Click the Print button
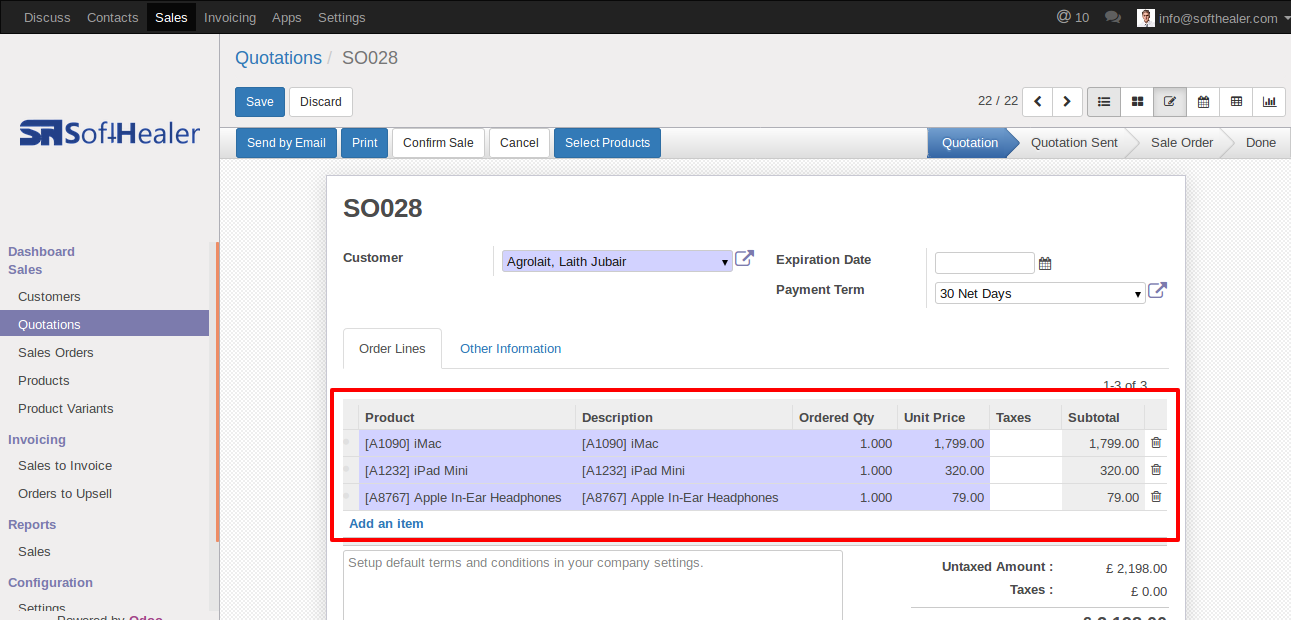 [x=365, y=143]
